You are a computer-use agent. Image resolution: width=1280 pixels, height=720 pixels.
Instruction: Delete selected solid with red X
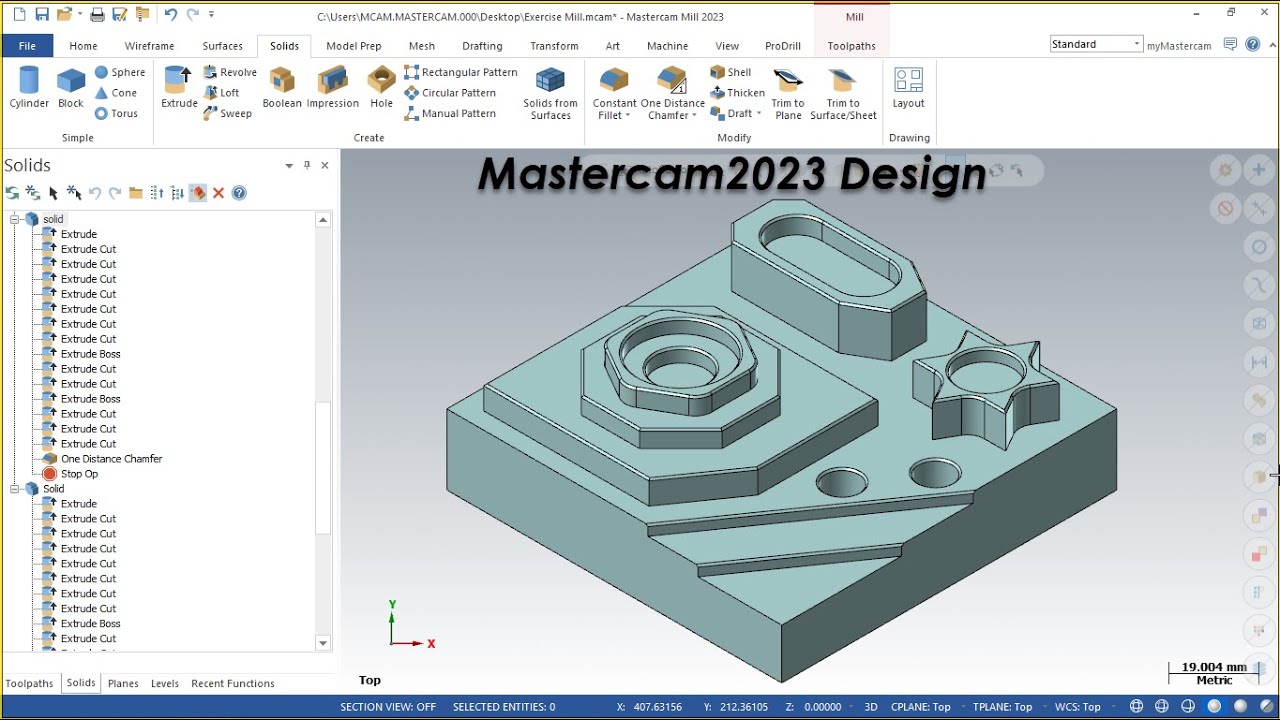coord(218,193)
